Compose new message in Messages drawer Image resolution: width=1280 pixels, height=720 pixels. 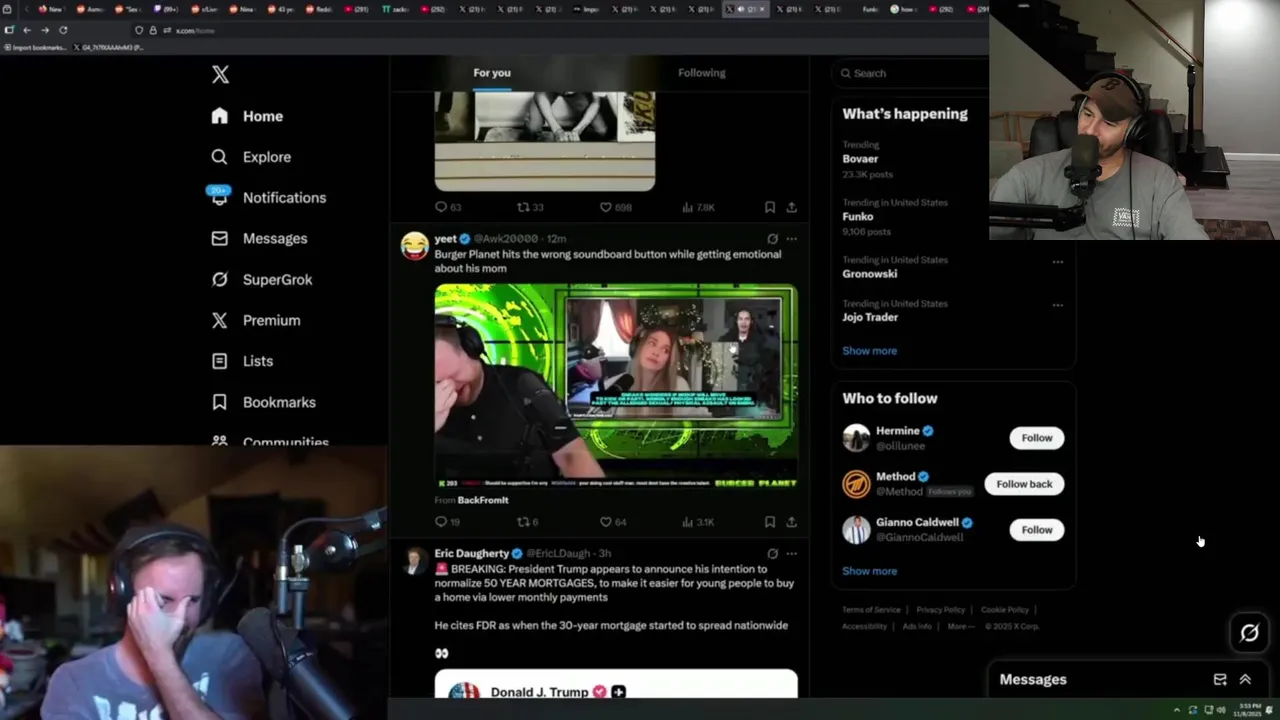pyautogui.click(x=1220, y=680)
